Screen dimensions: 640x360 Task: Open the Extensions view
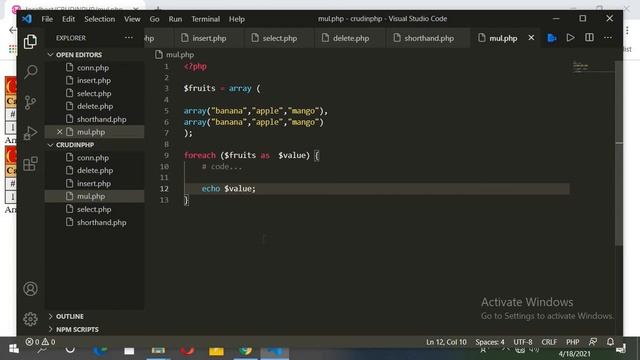30,164
